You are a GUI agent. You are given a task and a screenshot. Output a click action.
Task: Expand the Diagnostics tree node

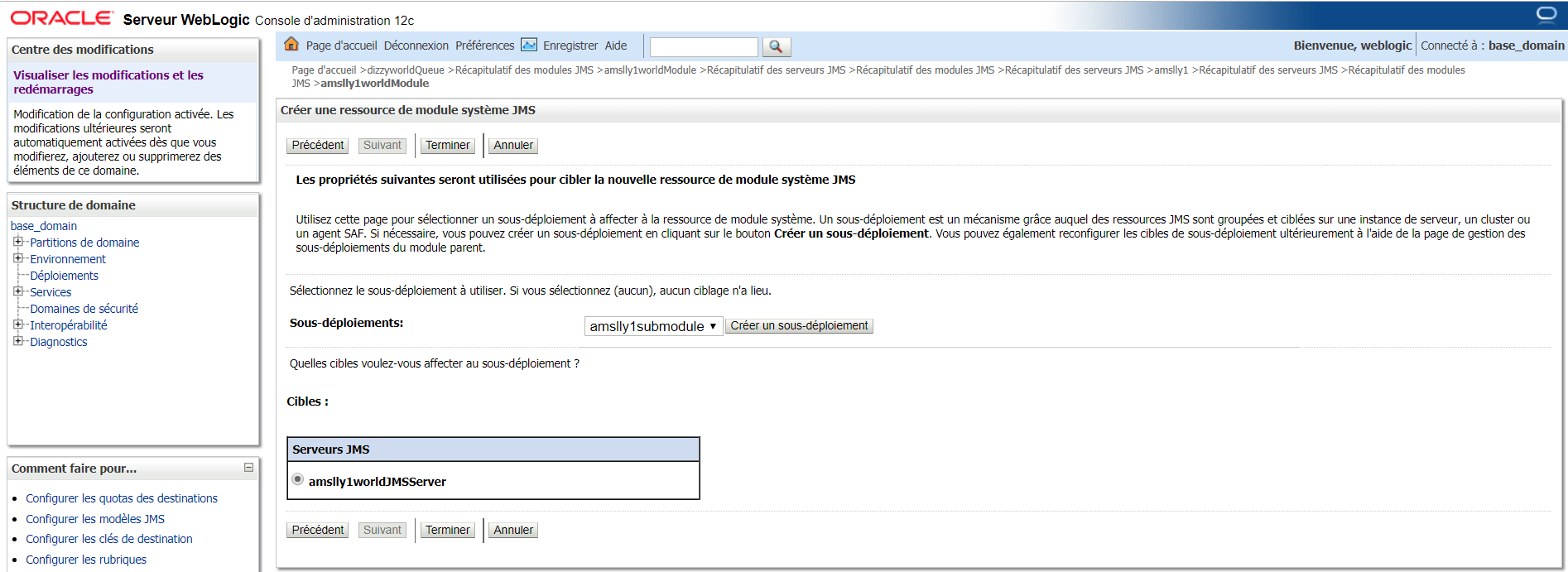tap(17, 341)
